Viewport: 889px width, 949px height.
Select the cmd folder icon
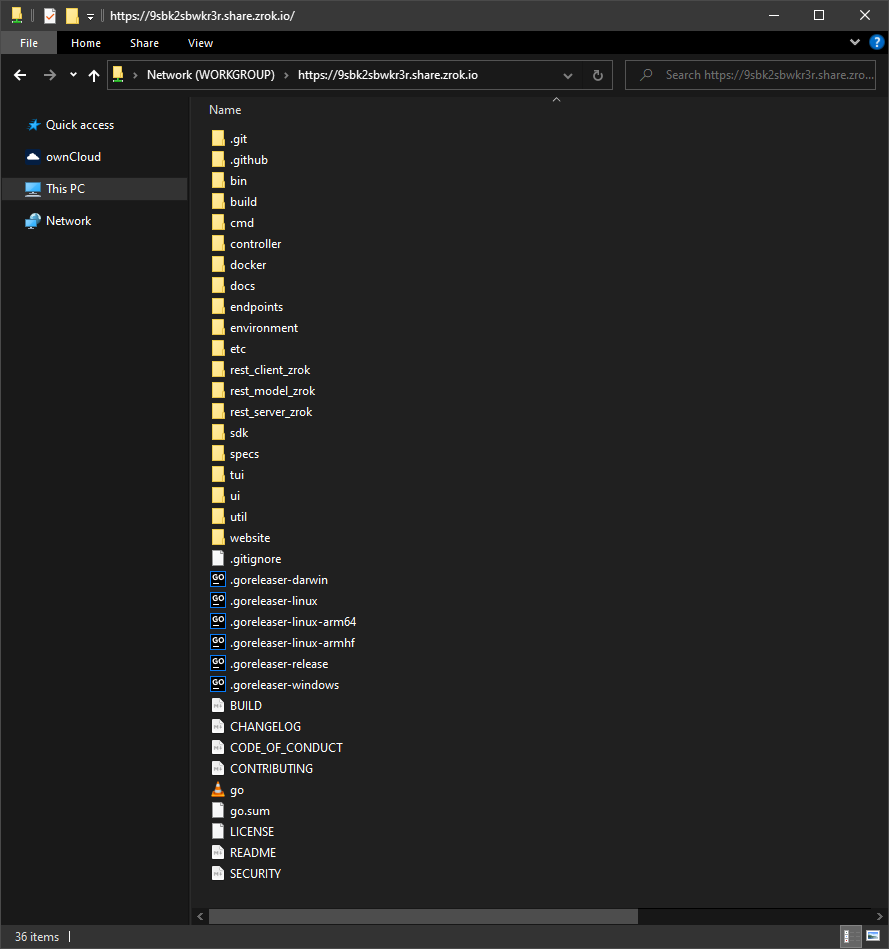pyautogui.click(x=218, y=223)
